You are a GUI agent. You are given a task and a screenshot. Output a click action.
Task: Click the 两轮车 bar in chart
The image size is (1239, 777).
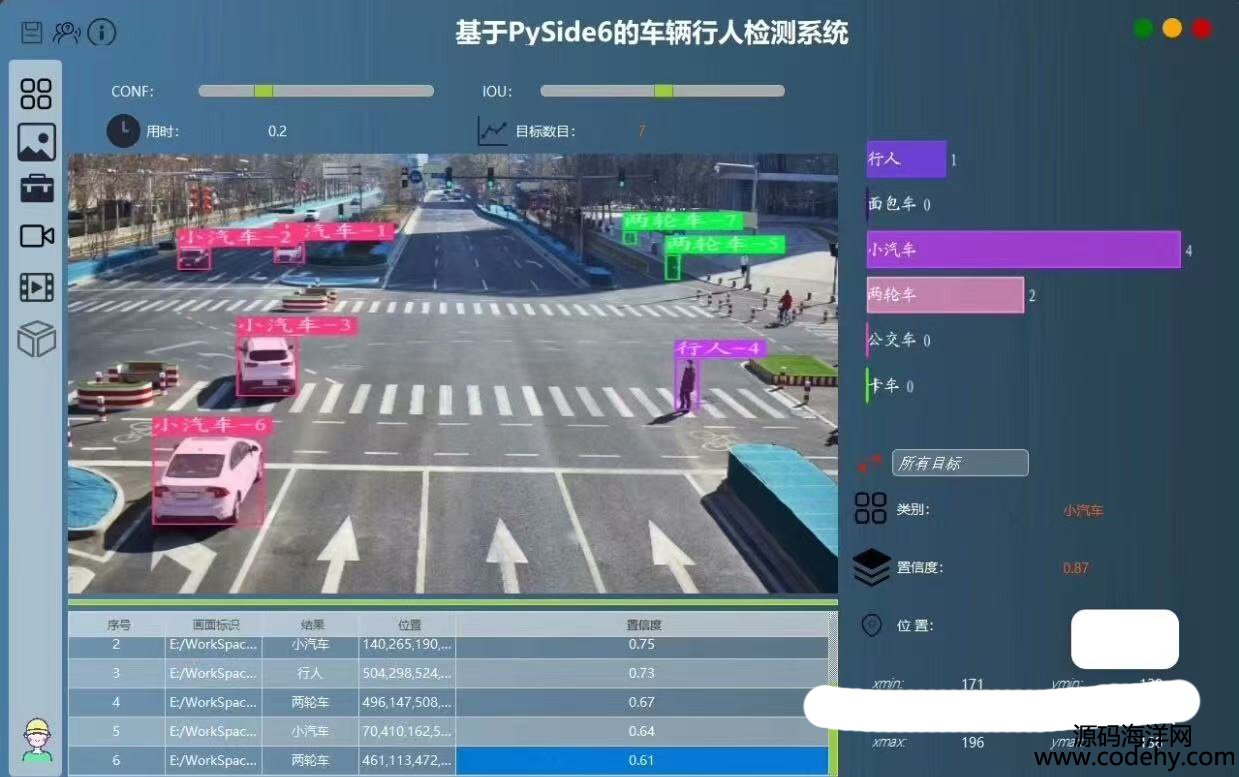point(945,295)
